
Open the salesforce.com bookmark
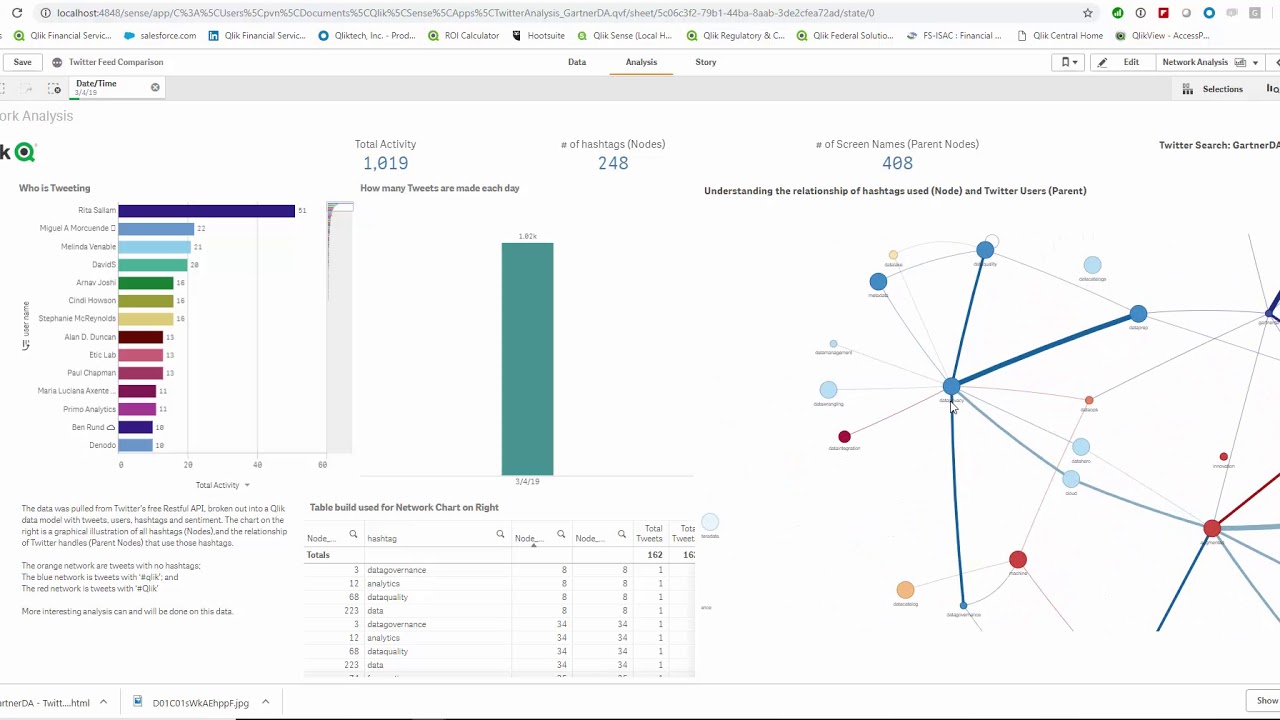(159, 35)
